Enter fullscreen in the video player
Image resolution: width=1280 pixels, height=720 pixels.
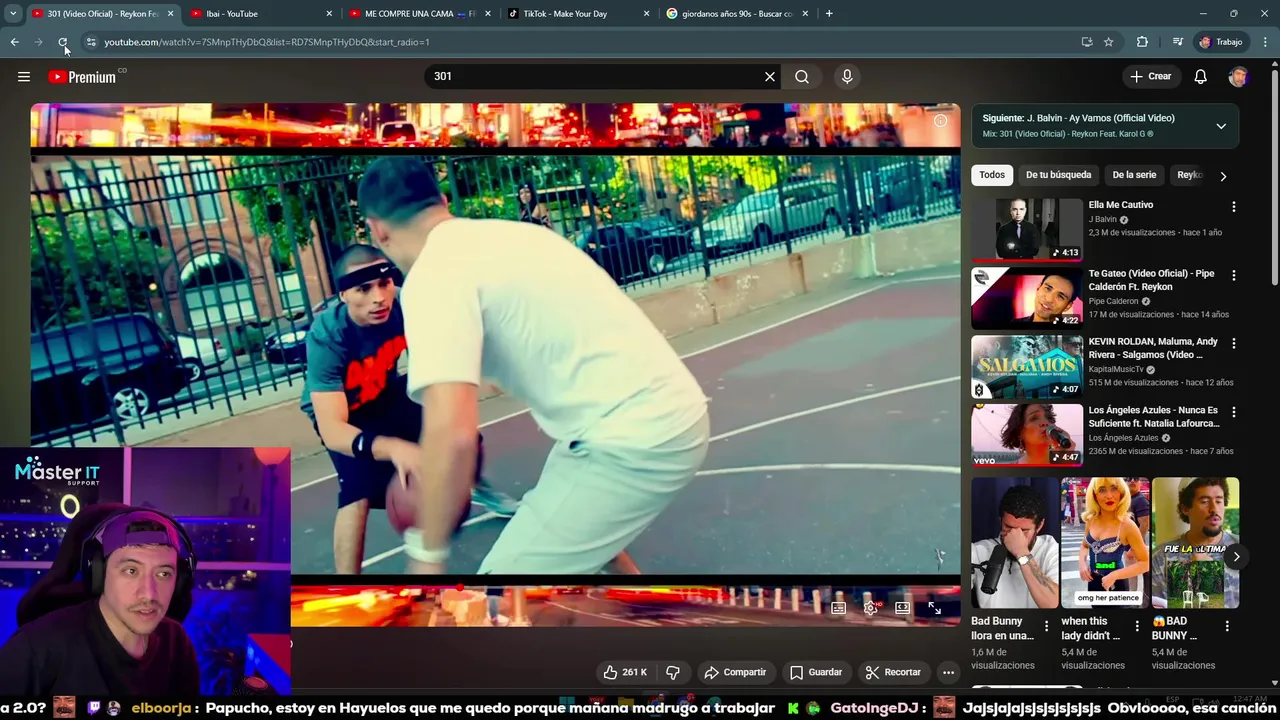935,608
